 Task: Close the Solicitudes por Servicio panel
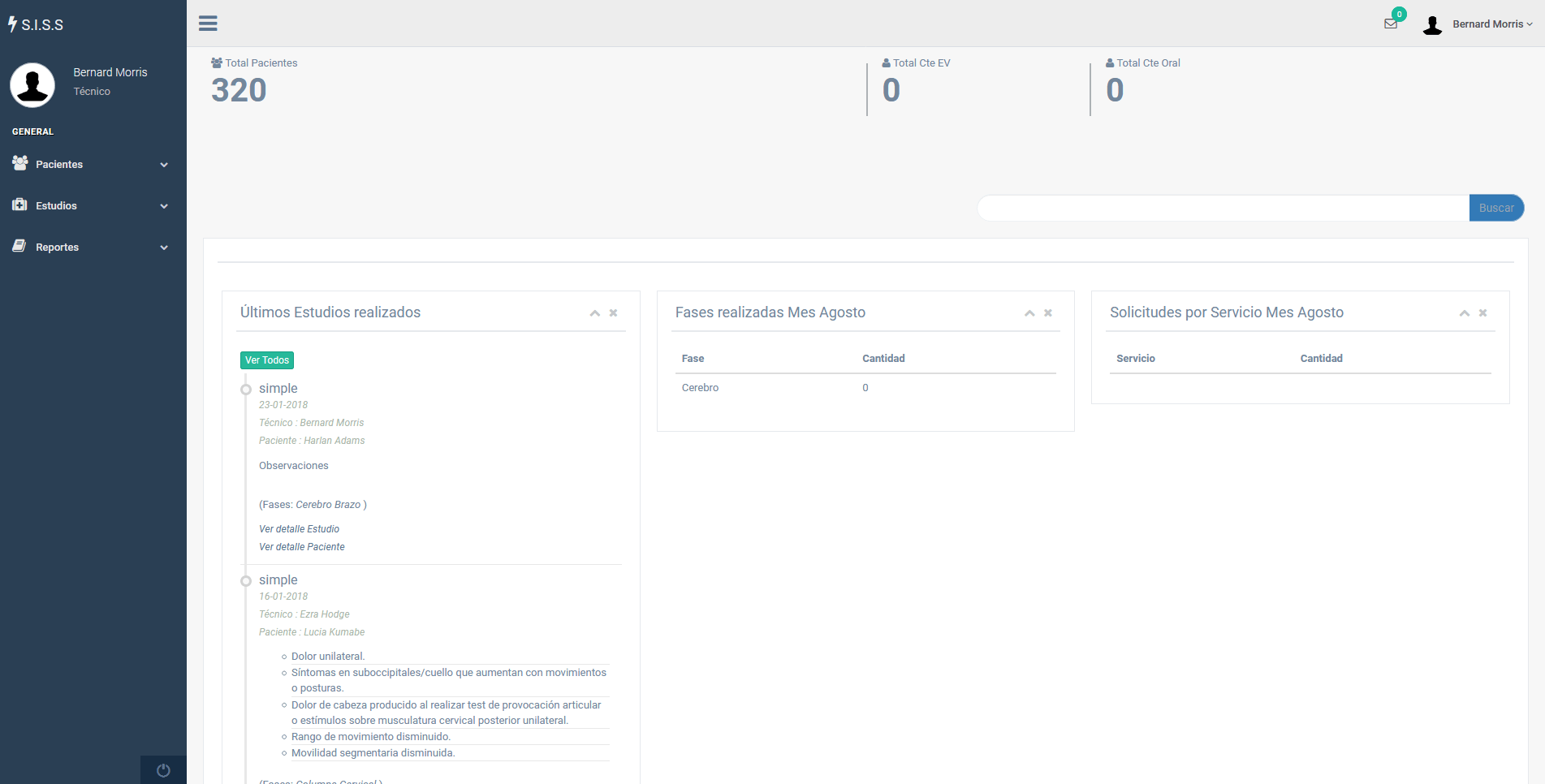[1482, 313]
